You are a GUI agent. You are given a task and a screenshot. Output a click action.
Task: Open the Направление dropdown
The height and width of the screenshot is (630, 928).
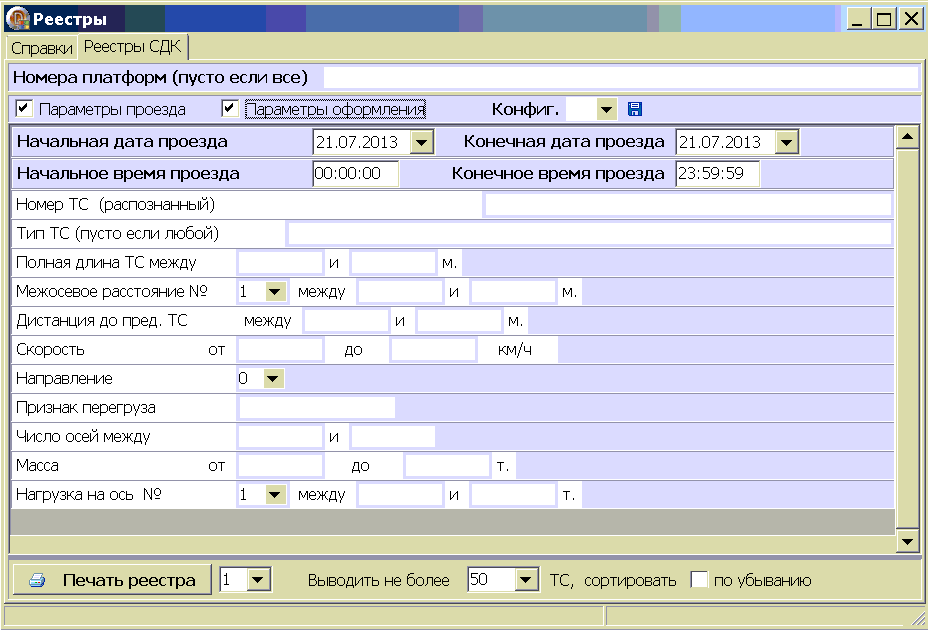273,379
